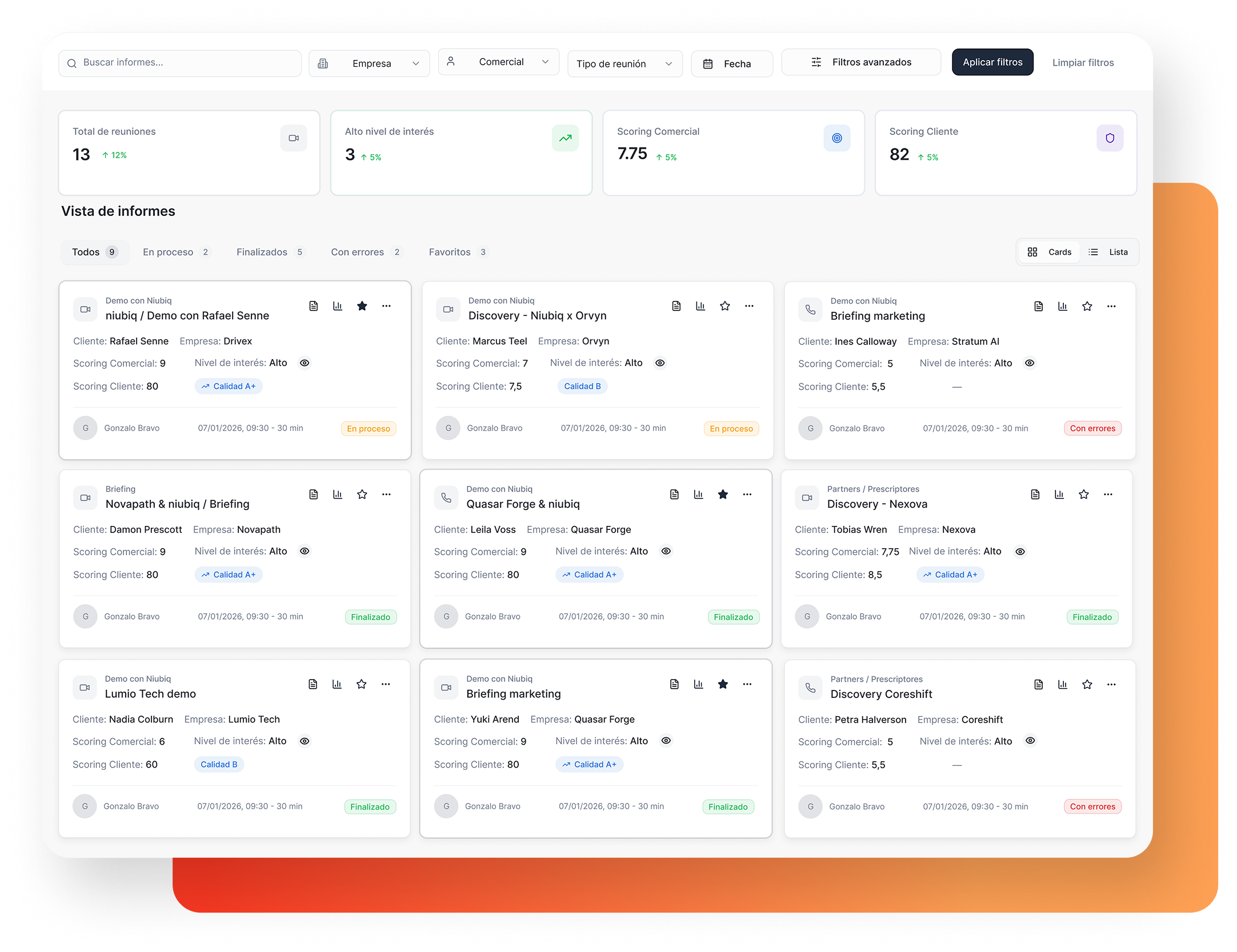
Task: Open the Quasar Forge & niubiq report title
Action: click(x=523, y=504)
